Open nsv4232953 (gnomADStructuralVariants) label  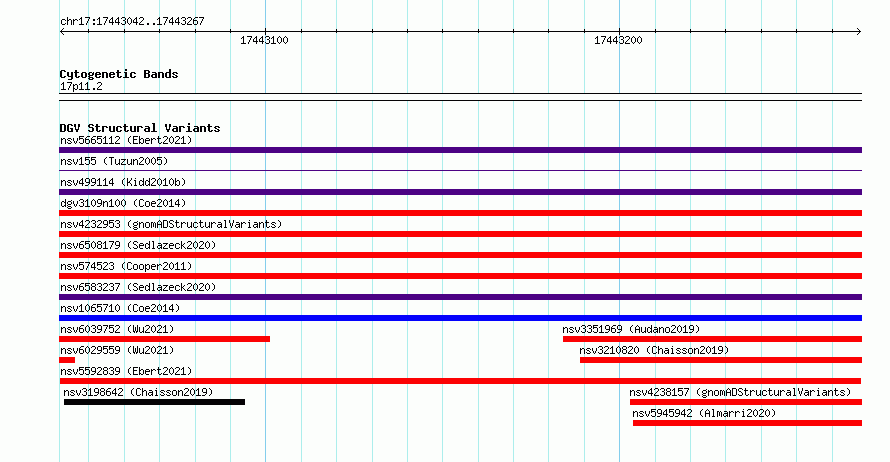coord(171,224)
